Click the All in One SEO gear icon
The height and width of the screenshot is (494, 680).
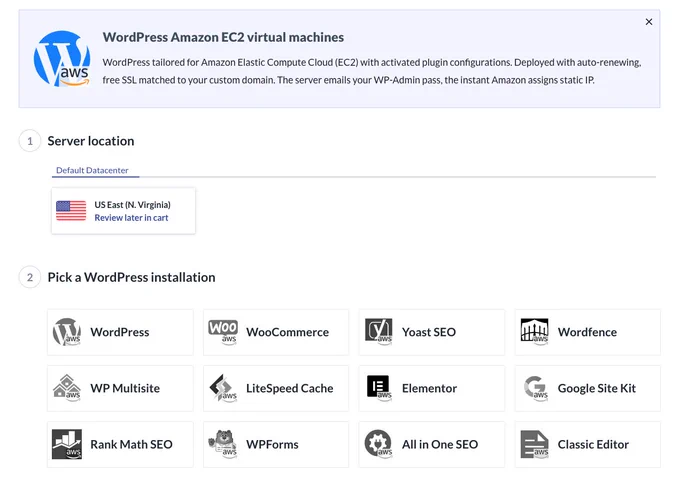(379, 444)
